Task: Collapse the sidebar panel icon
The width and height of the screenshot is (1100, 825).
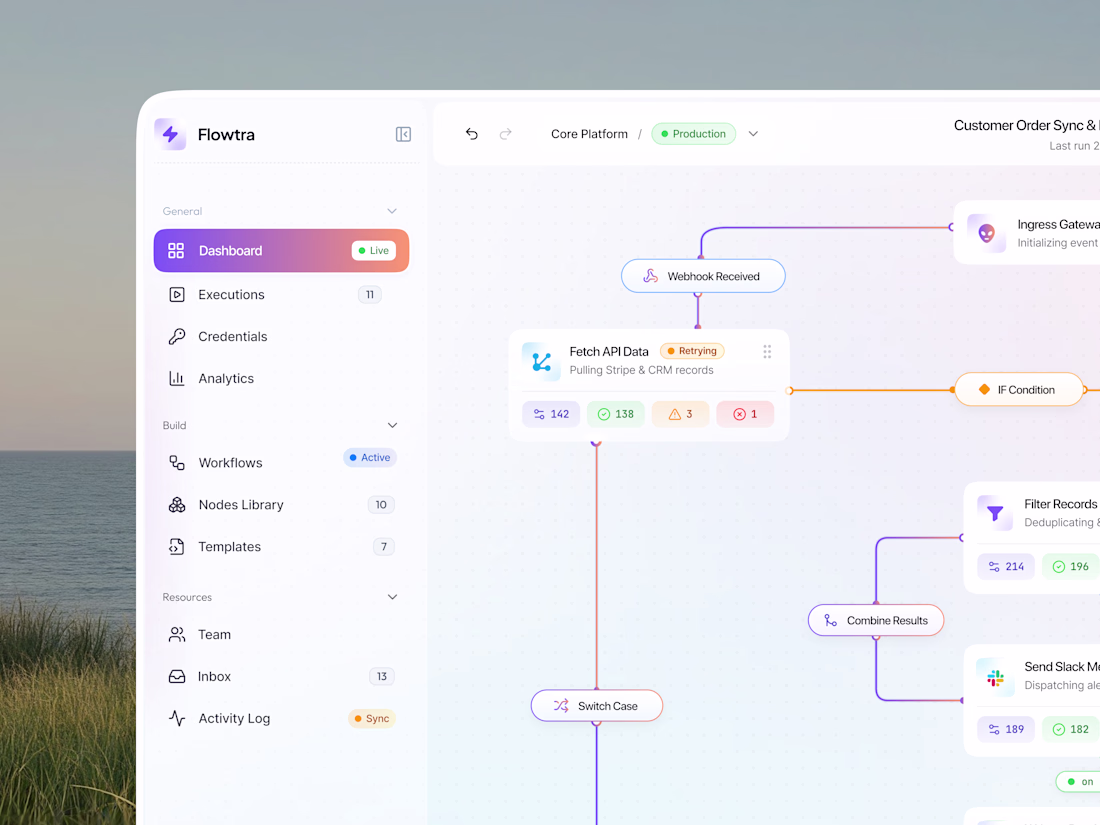Action: tap(403, 134)
